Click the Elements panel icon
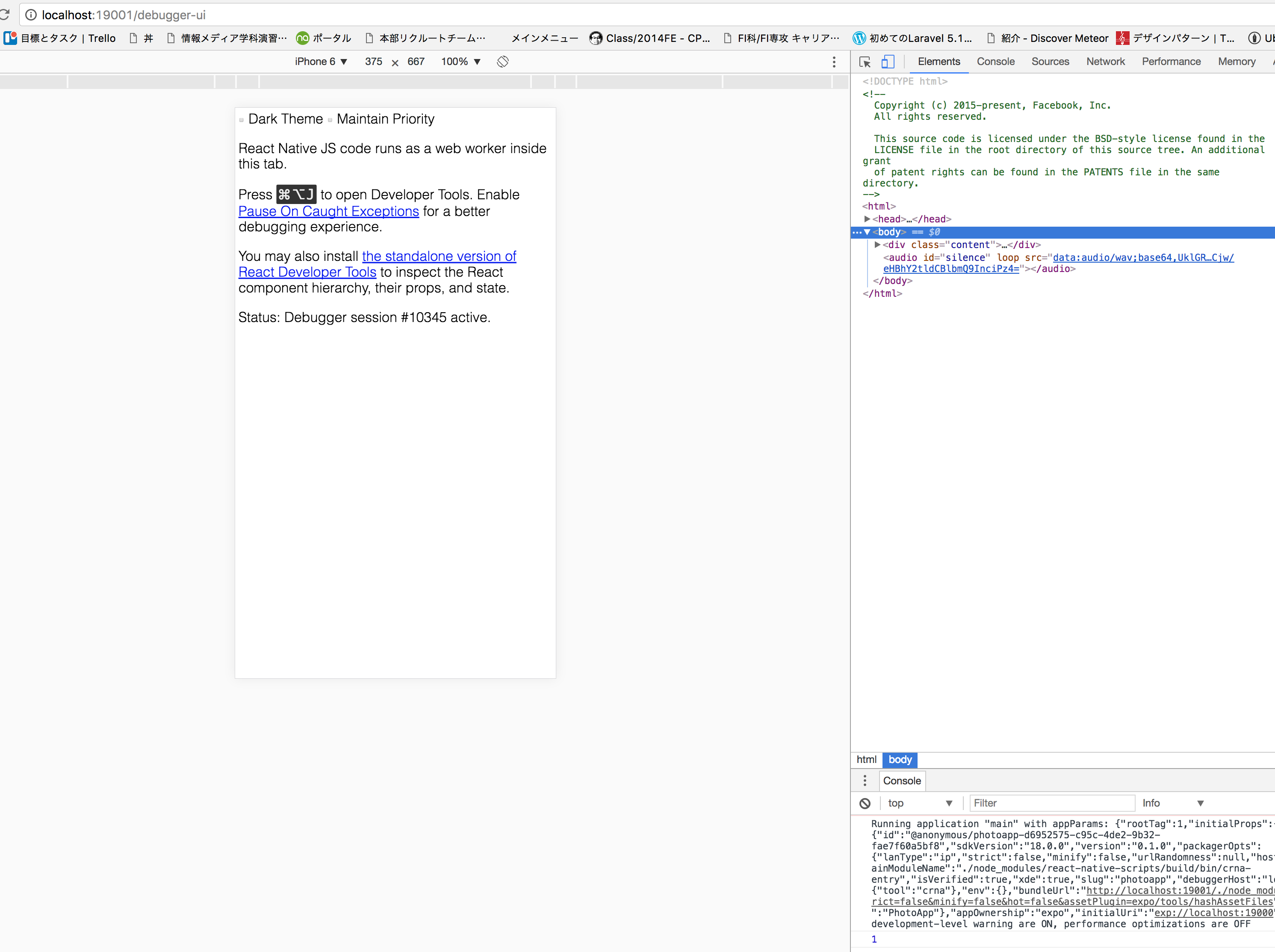Screen dimensions: 1275x952 click(939, 61)
